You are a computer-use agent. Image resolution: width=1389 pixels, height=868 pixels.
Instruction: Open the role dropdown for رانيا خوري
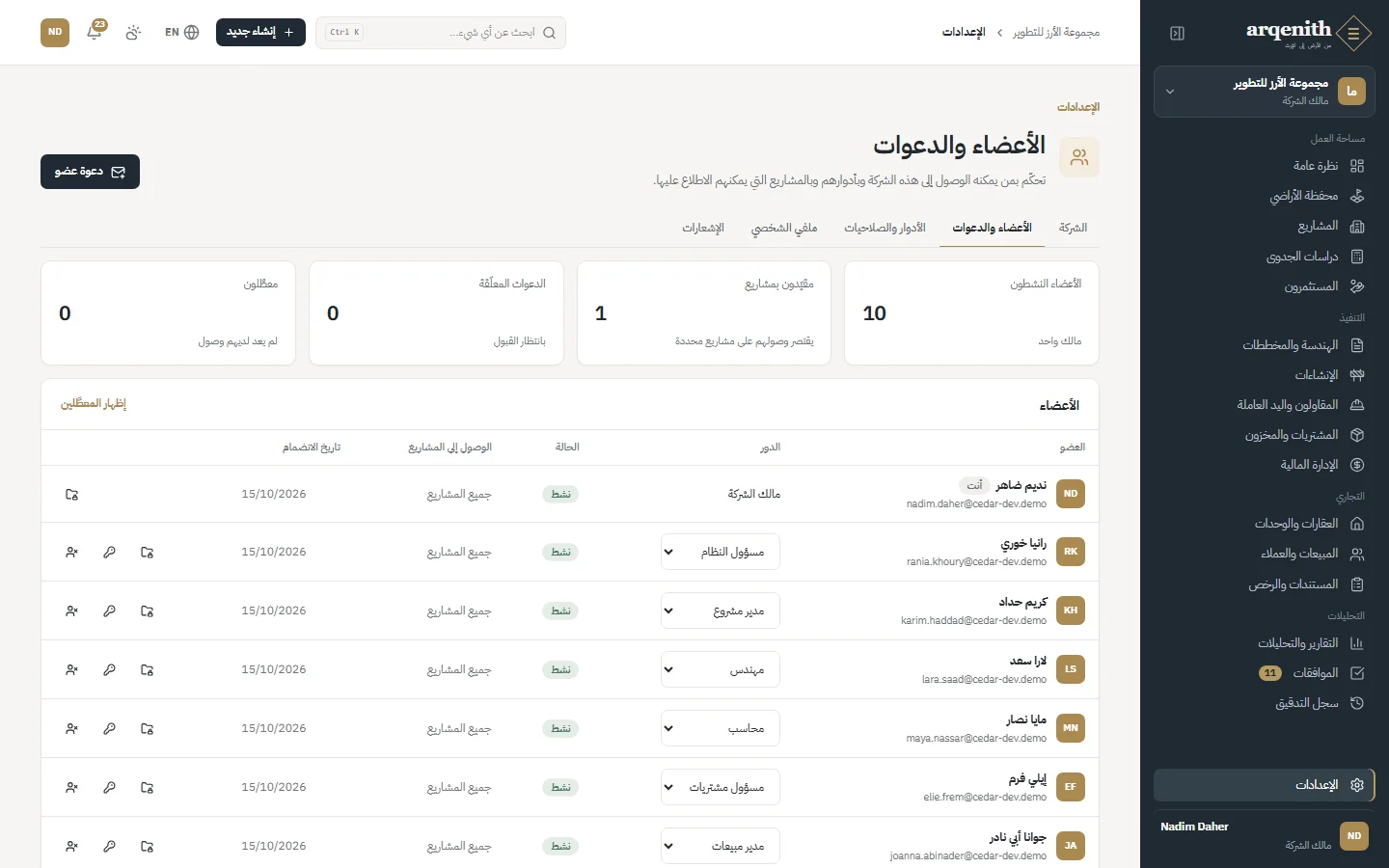point(721,553)
